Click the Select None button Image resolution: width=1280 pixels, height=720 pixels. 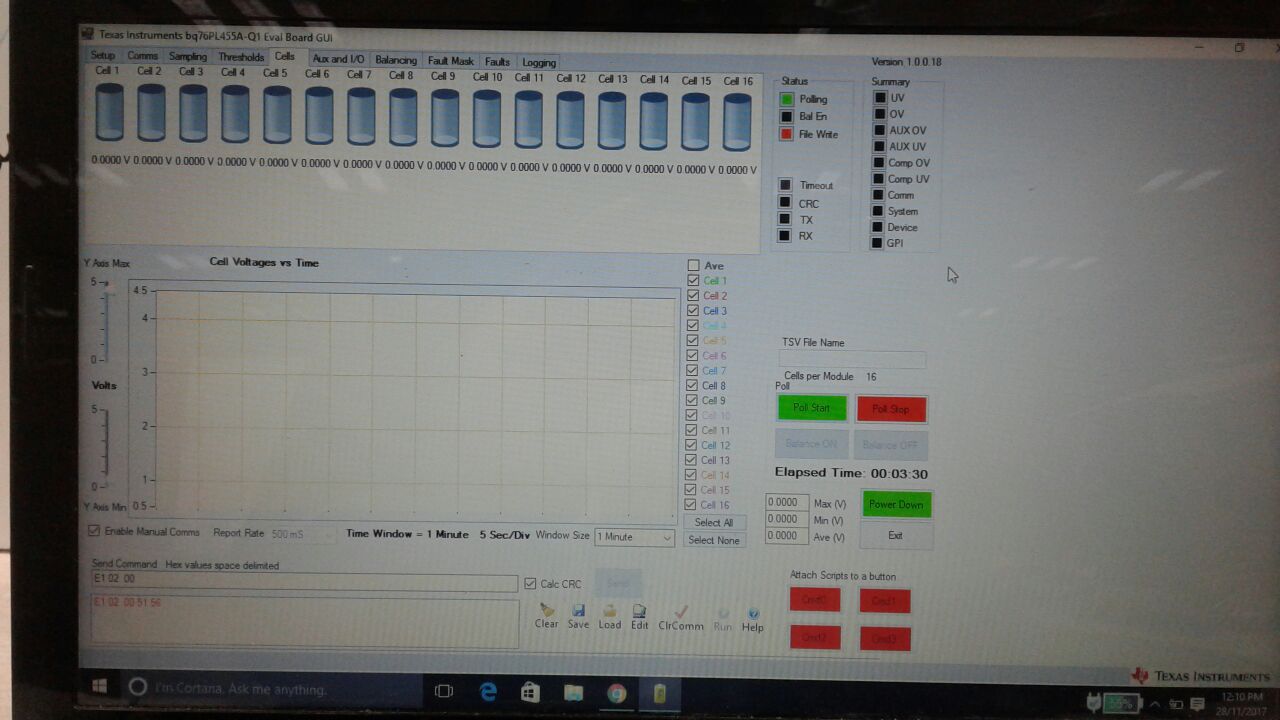pyautogui.click(x=714, y=540)
